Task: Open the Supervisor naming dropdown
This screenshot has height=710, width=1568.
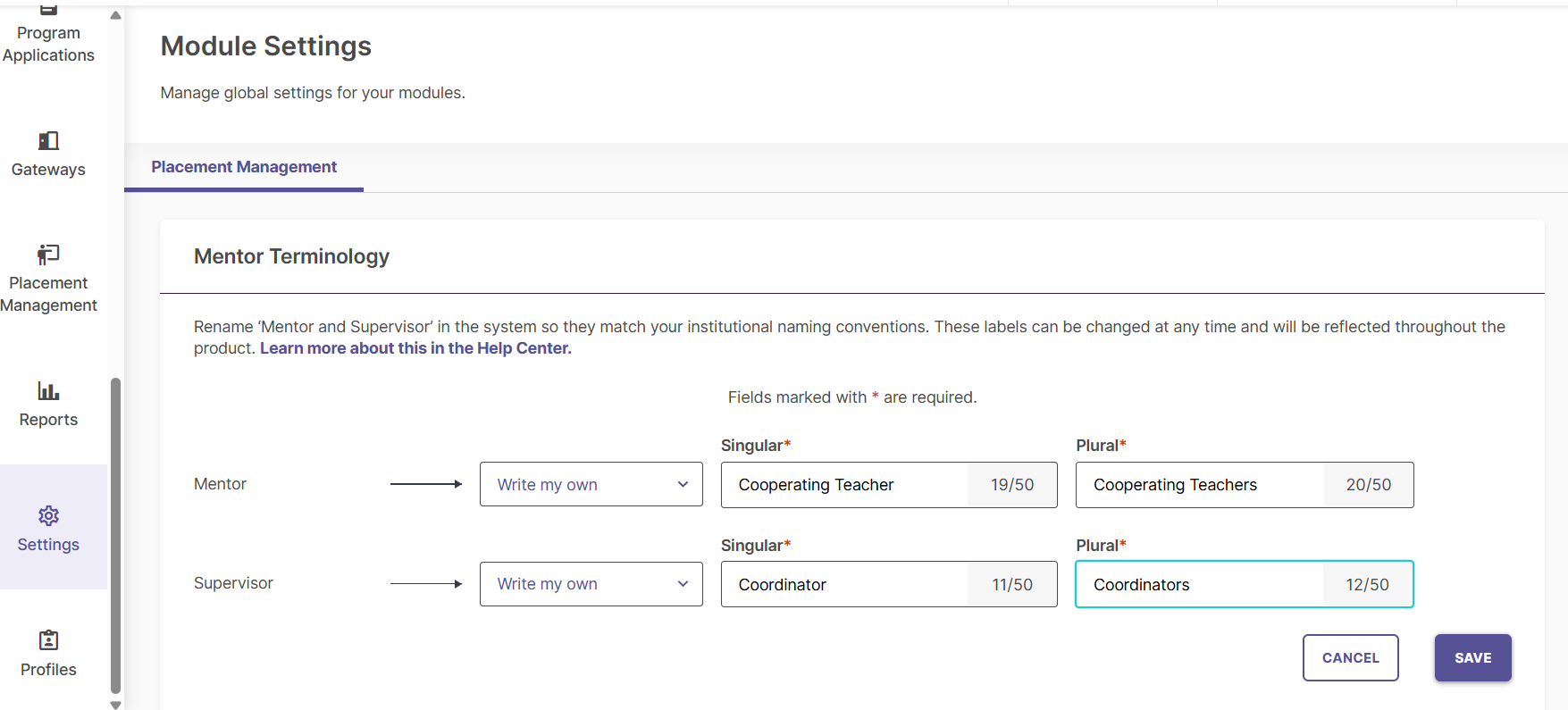Action: pos(591,584)
